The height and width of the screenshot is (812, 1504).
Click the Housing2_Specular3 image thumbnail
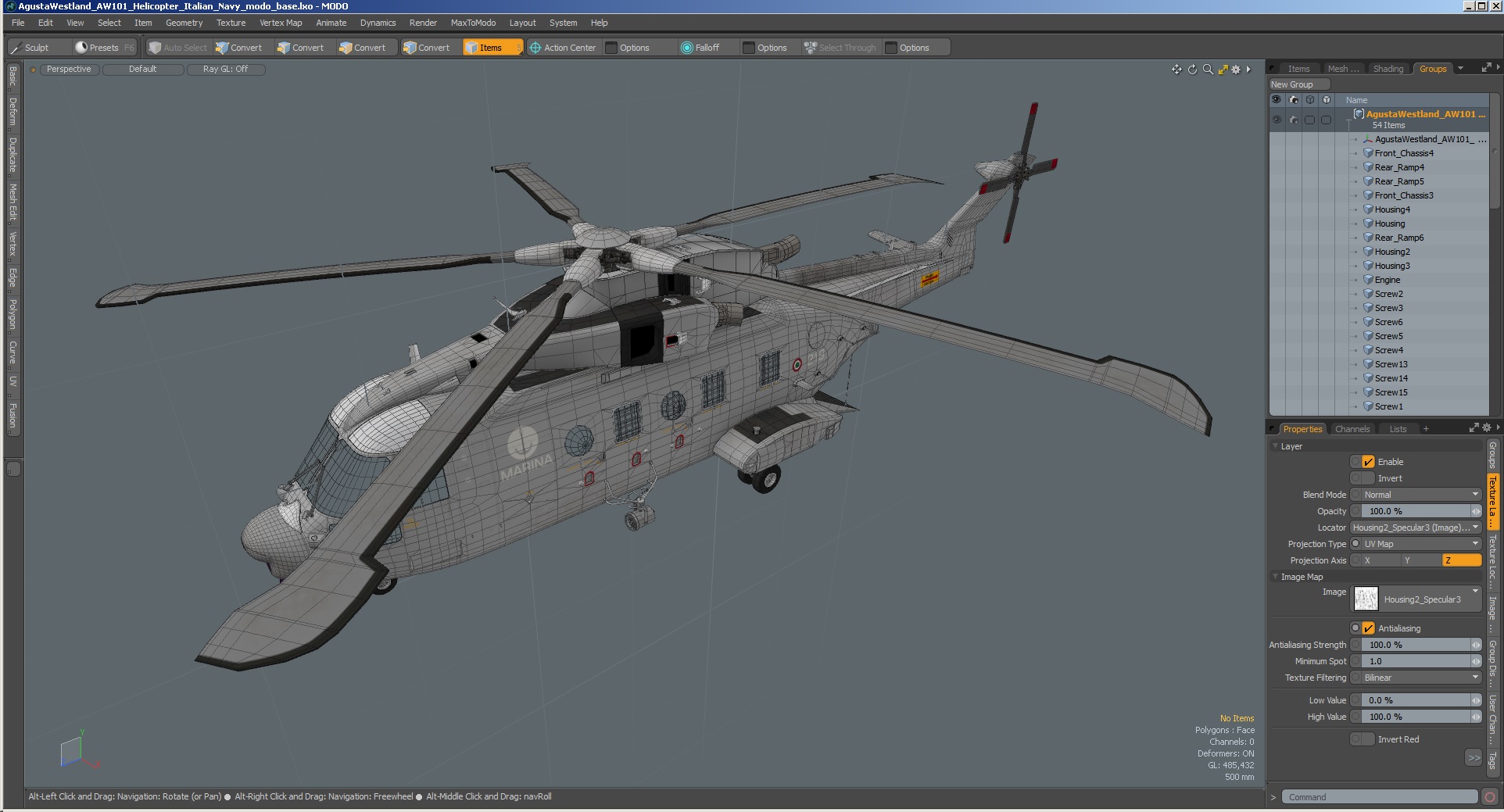click(1366, 599)
